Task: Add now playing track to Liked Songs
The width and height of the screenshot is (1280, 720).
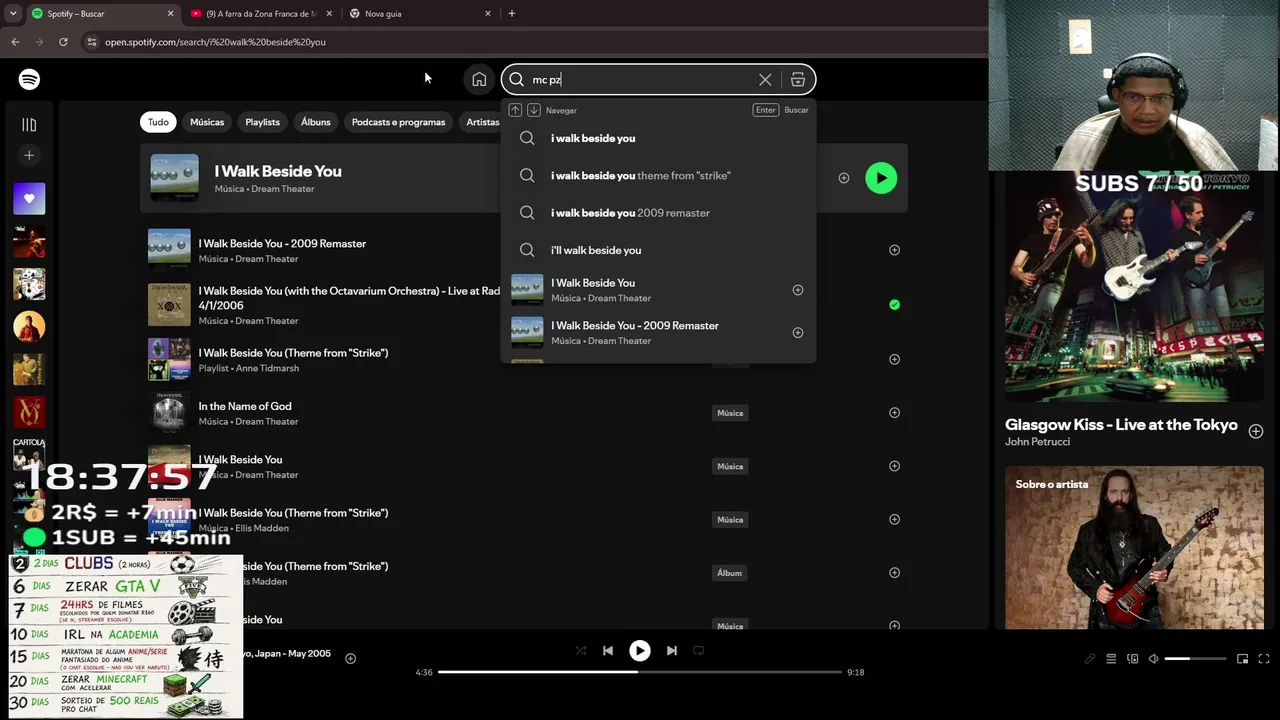Action: (351, 658)
